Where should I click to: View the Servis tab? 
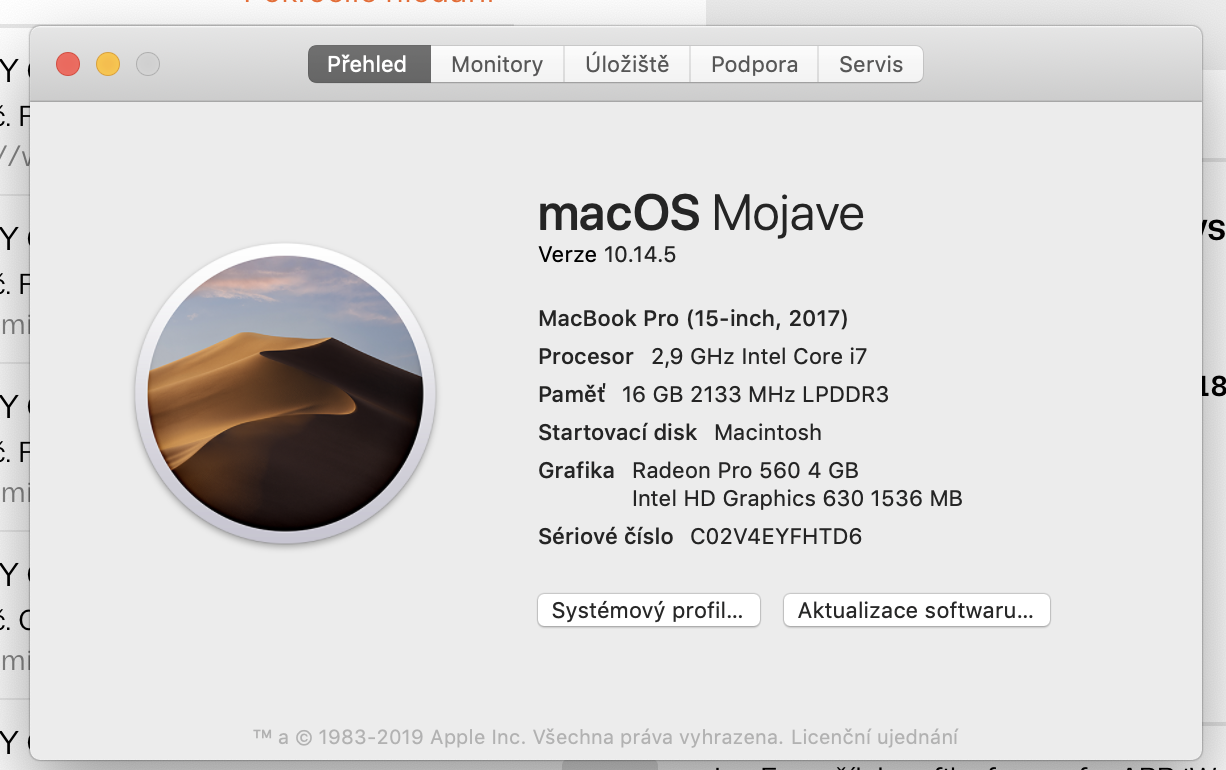[x=869, y=63]
